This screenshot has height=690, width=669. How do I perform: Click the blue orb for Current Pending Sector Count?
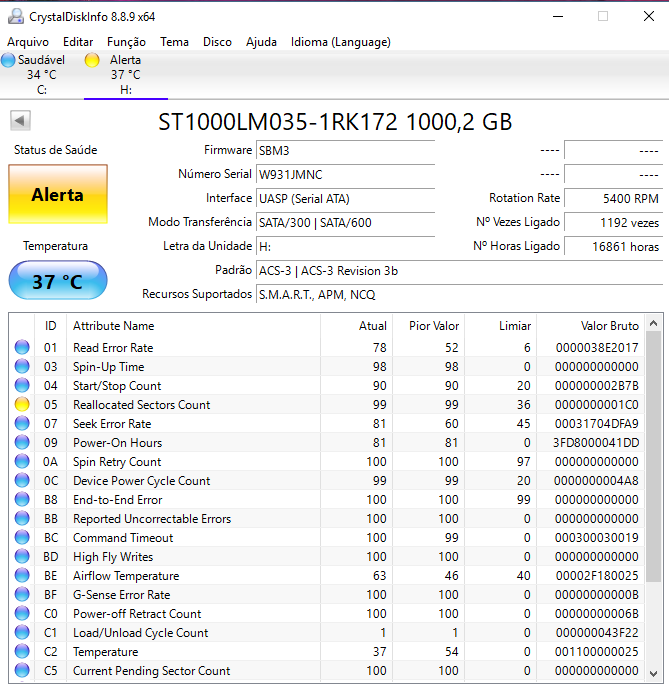(x=22, y=670)
